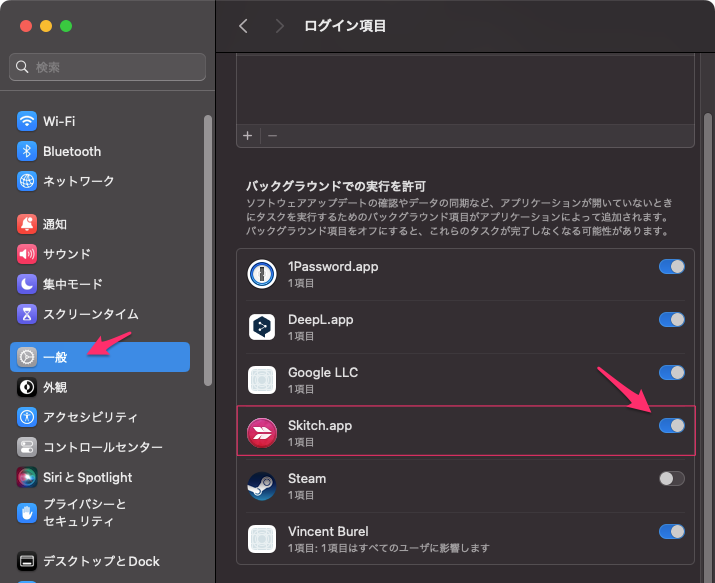This screenshot has height=583, width=715.
Task: Select 一般 in the sidebar
Action: tap(99, 357)
